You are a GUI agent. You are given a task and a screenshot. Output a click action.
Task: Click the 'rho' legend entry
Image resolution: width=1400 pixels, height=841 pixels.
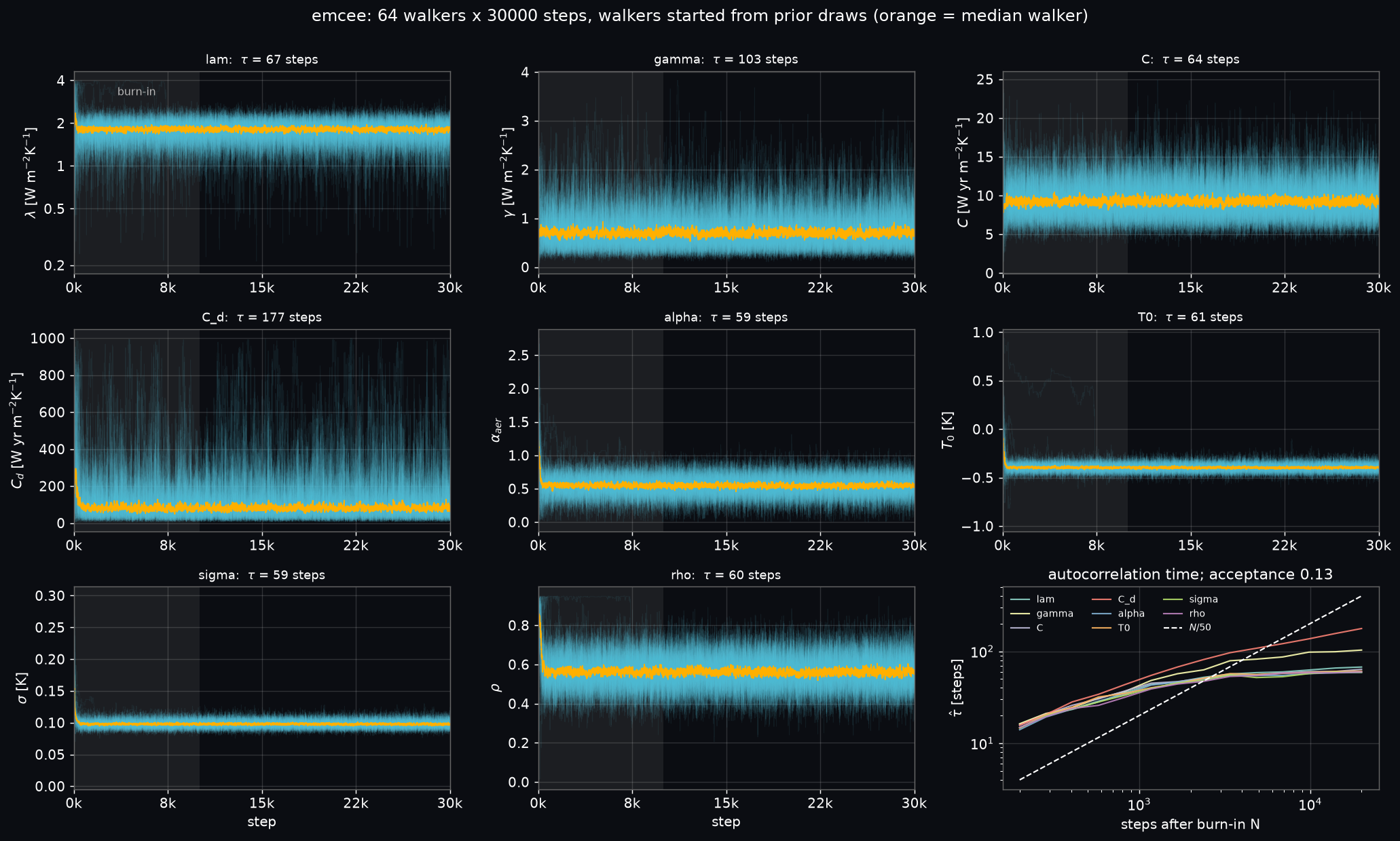[1185, 614]
